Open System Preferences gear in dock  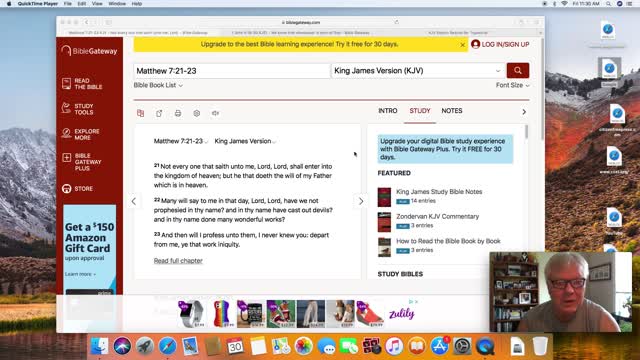click(462, 347)
